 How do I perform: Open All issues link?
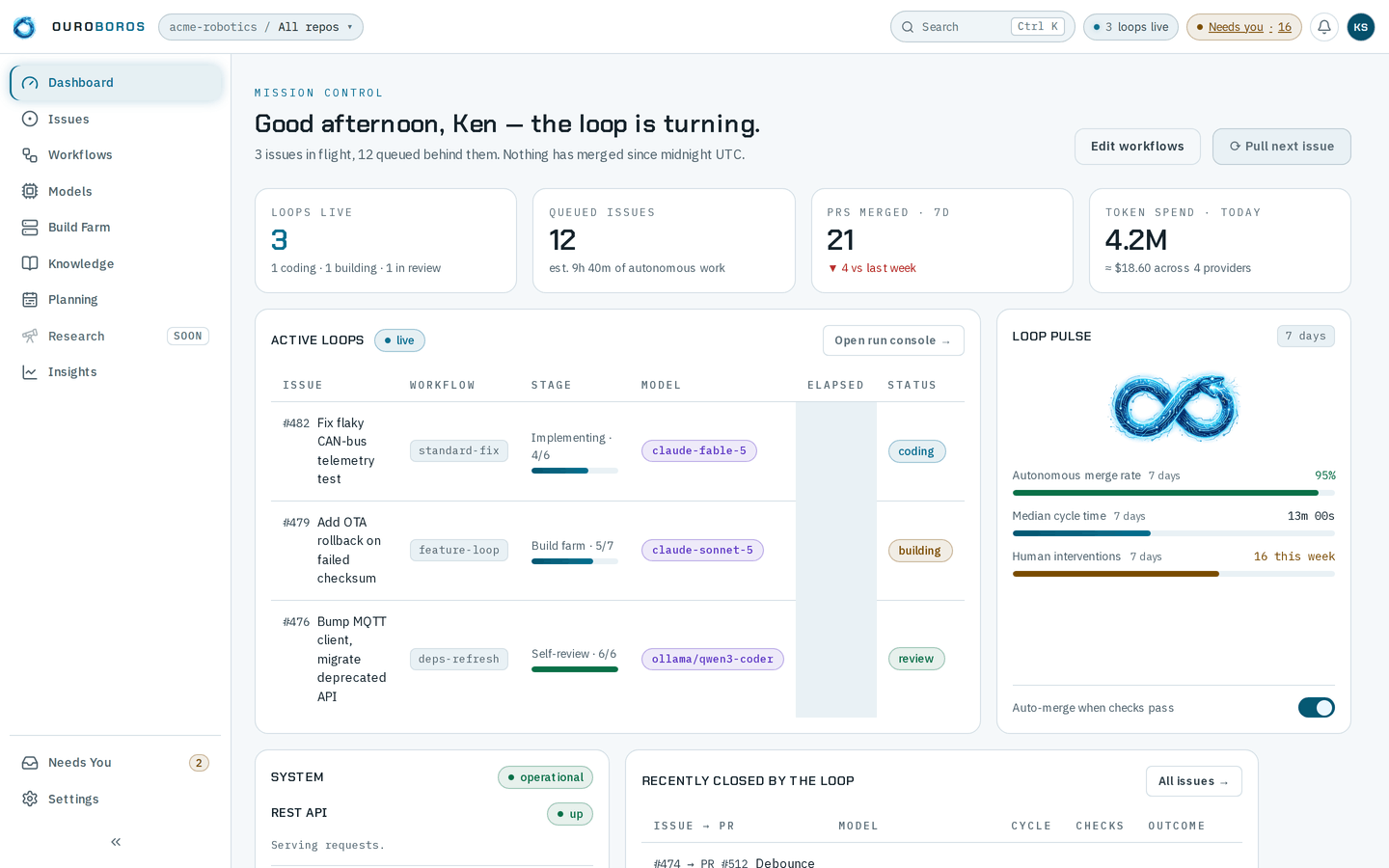[x=1193, y=781]
